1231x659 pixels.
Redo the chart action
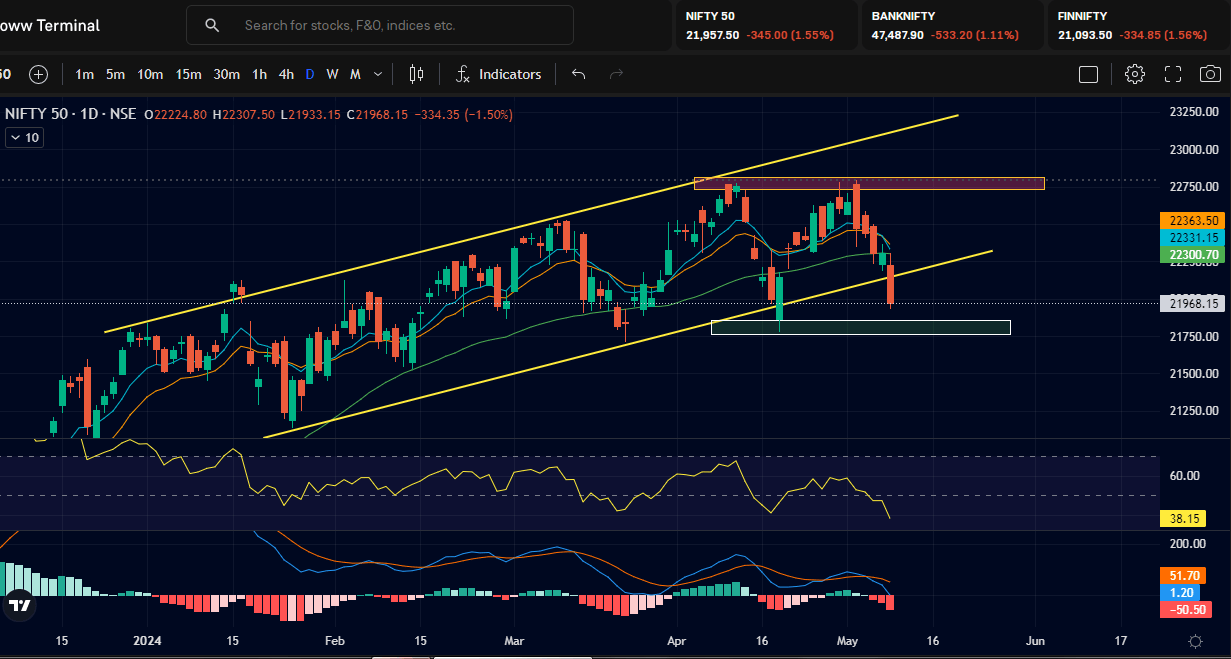tap(616, 74)
